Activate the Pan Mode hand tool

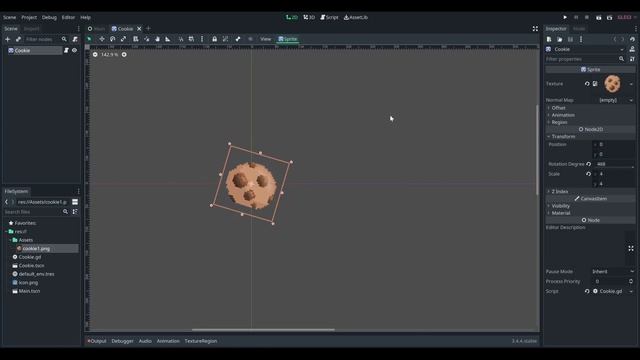[x=158, y=39]
